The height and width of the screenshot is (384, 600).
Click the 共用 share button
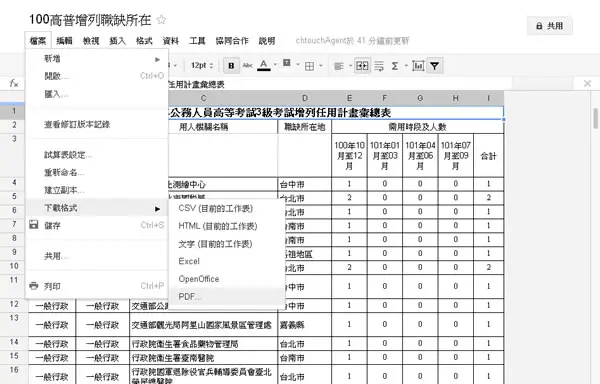[x=549, y=26]
